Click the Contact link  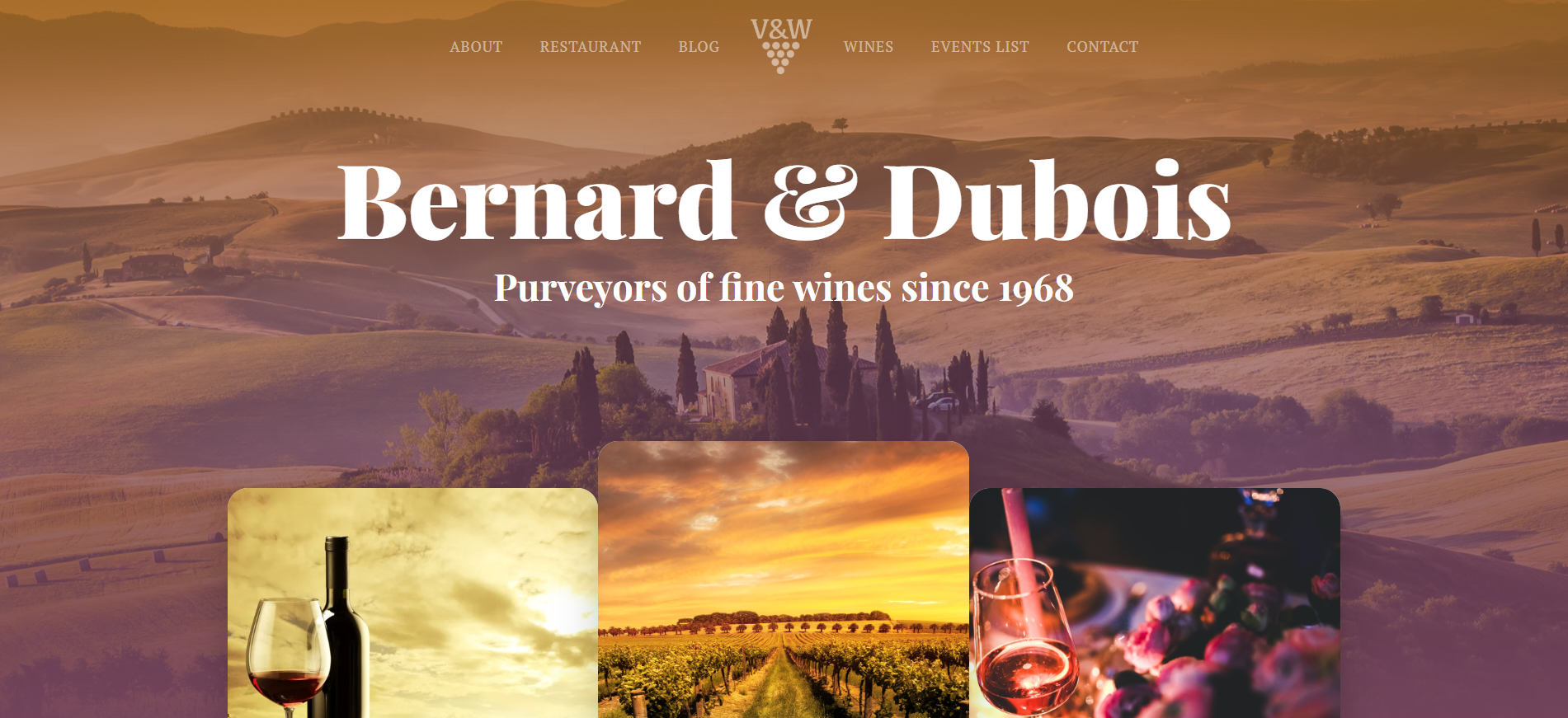tap(1102, 47)
